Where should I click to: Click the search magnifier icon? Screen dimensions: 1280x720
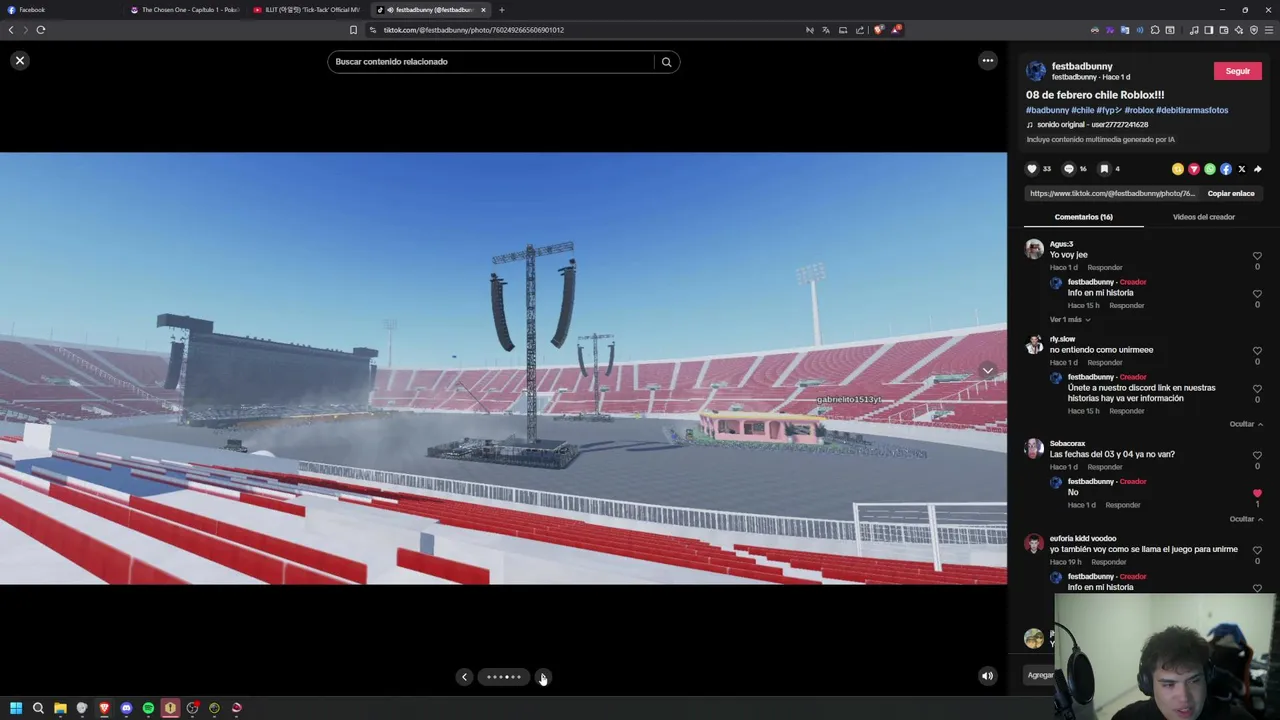[666, 62]
